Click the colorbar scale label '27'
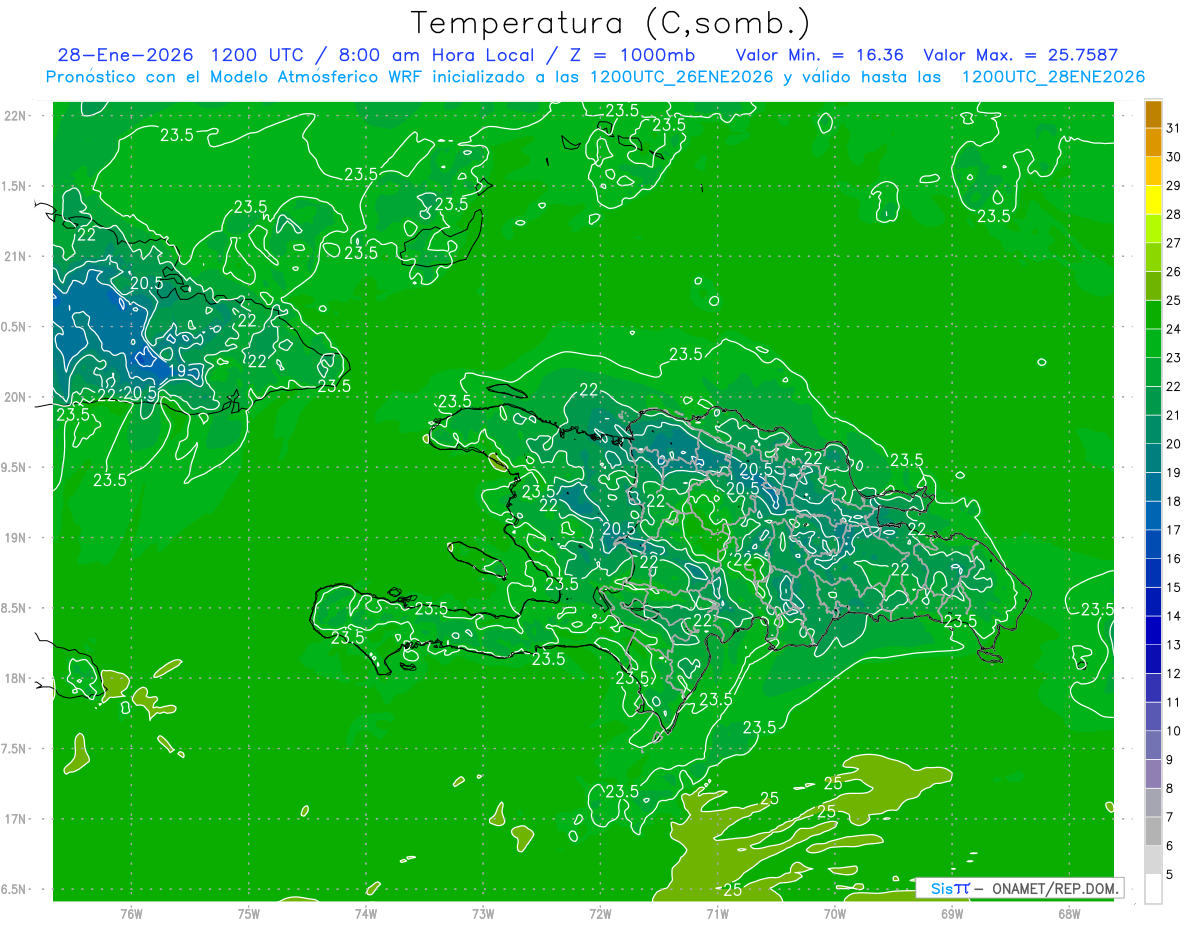Image resolution: width=1200 pixels, height=927 pixels. click(x=1174, y=243)
